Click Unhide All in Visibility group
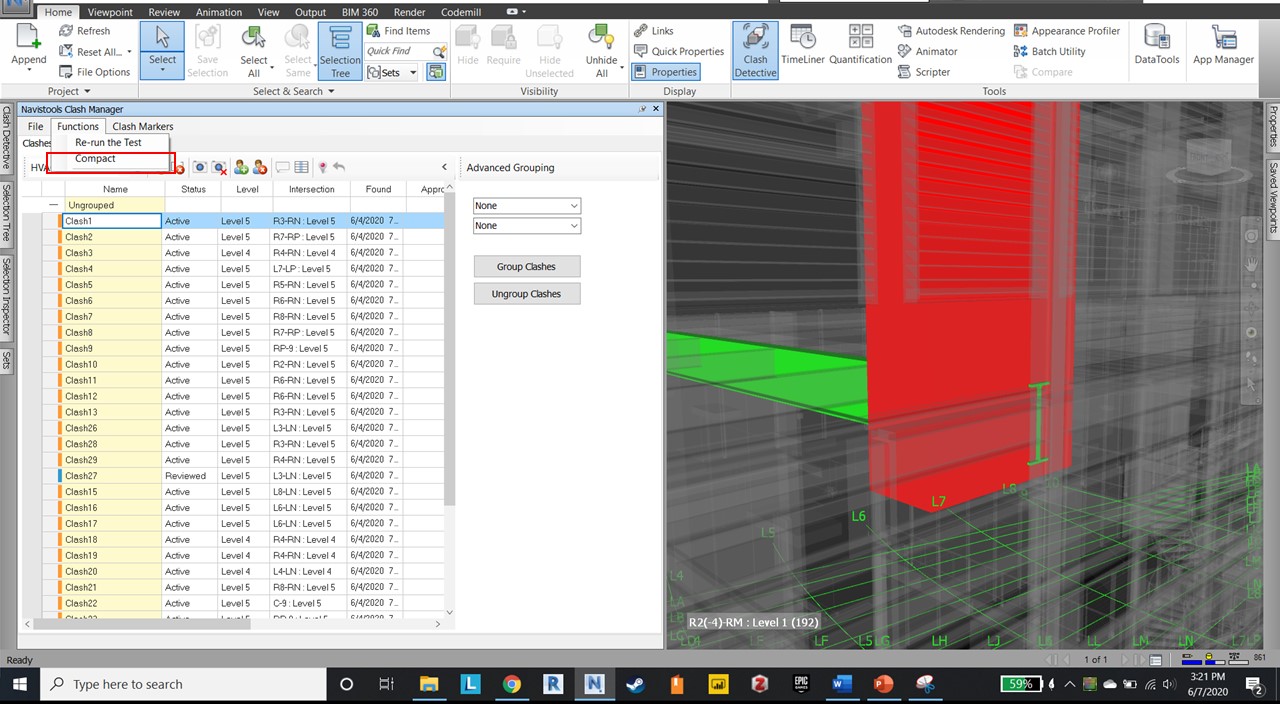This screenshot has height=720, width=1280. [601, 50]
